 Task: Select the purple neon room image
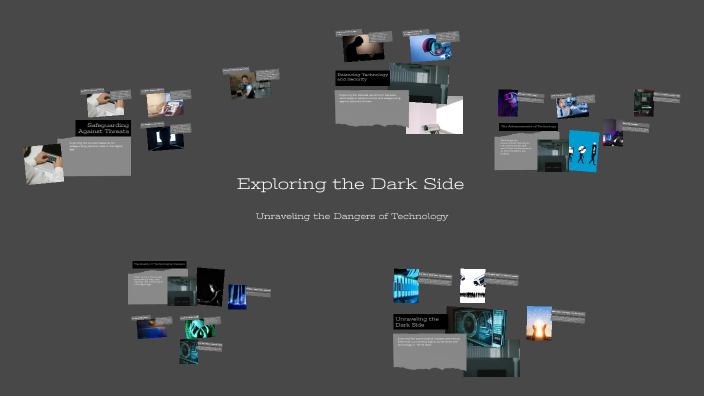[x=612, y=133]
